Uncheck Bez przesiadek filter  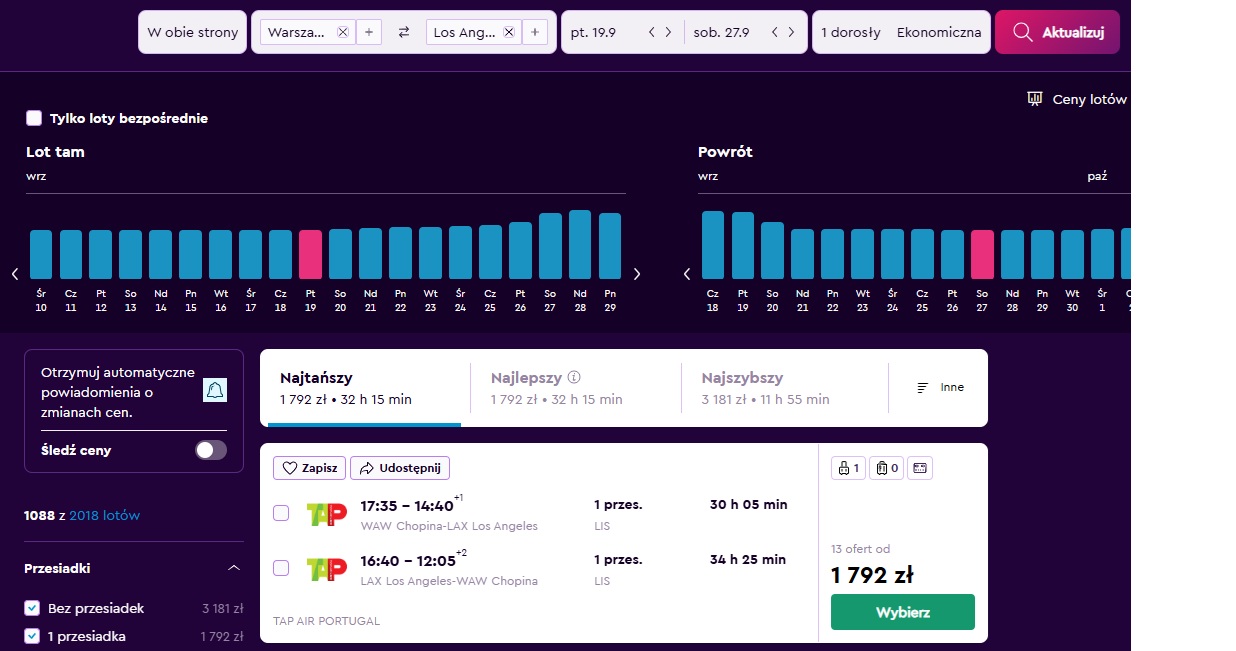coord(32,608)
